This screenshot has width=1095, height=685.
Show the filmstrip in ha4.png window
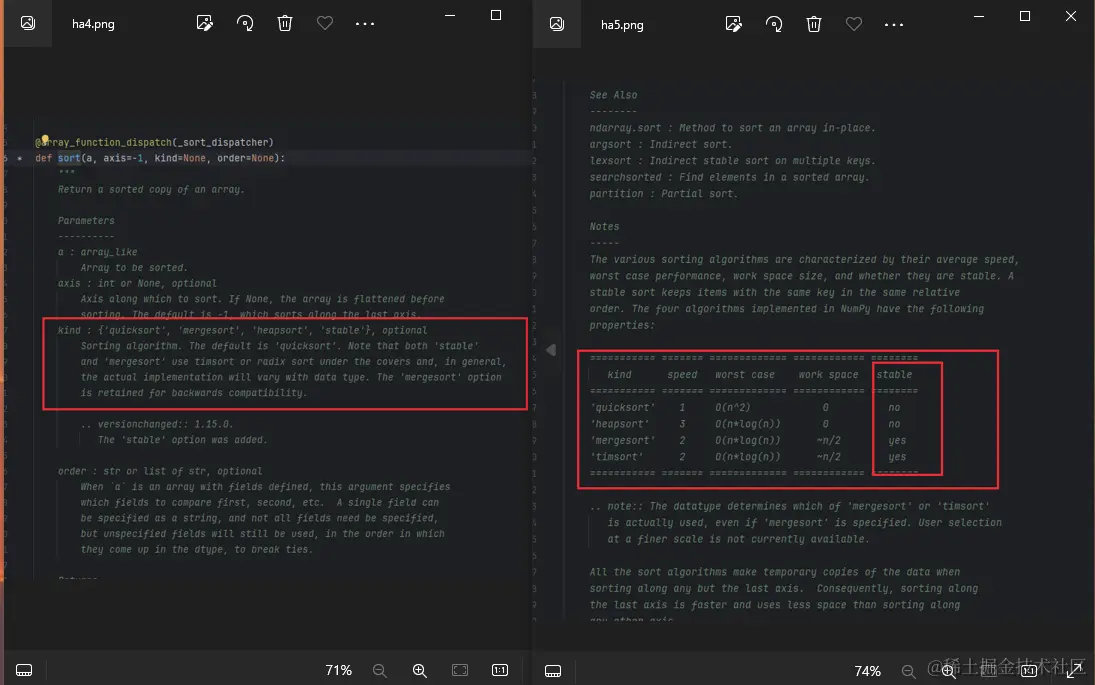coord(24,670)
